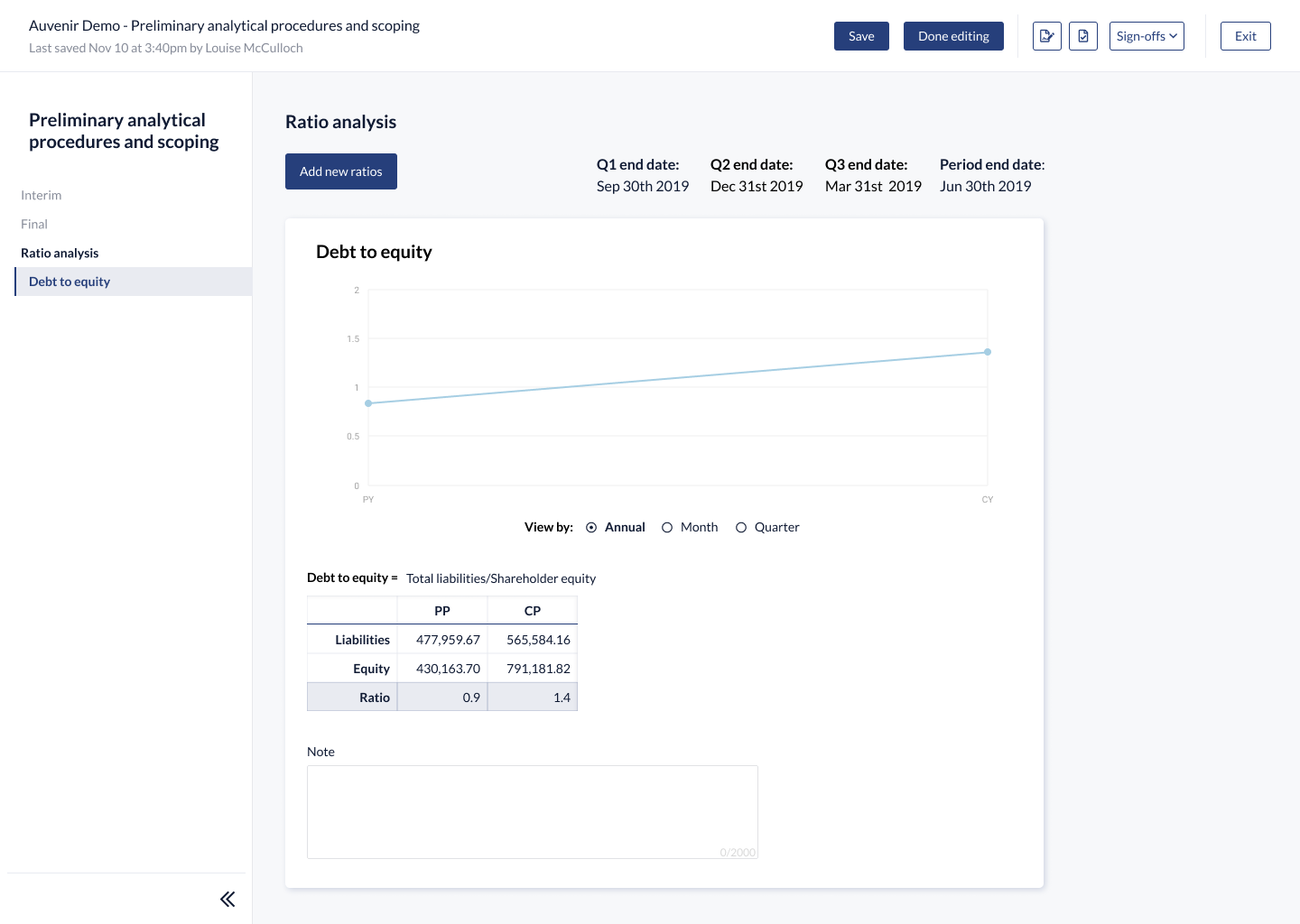Click the CP column header
Screen dimensions: 1300x924
533,611
